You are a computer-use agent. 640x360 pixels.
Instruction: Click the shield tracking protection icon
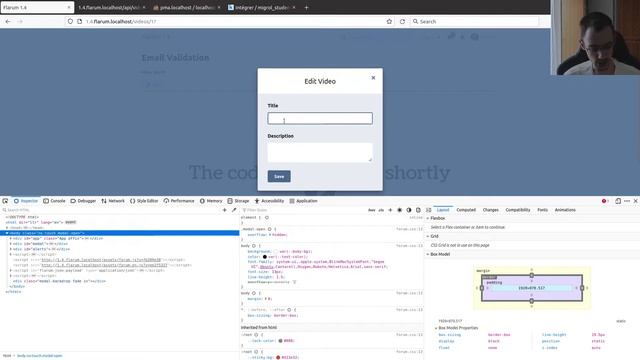70,21
